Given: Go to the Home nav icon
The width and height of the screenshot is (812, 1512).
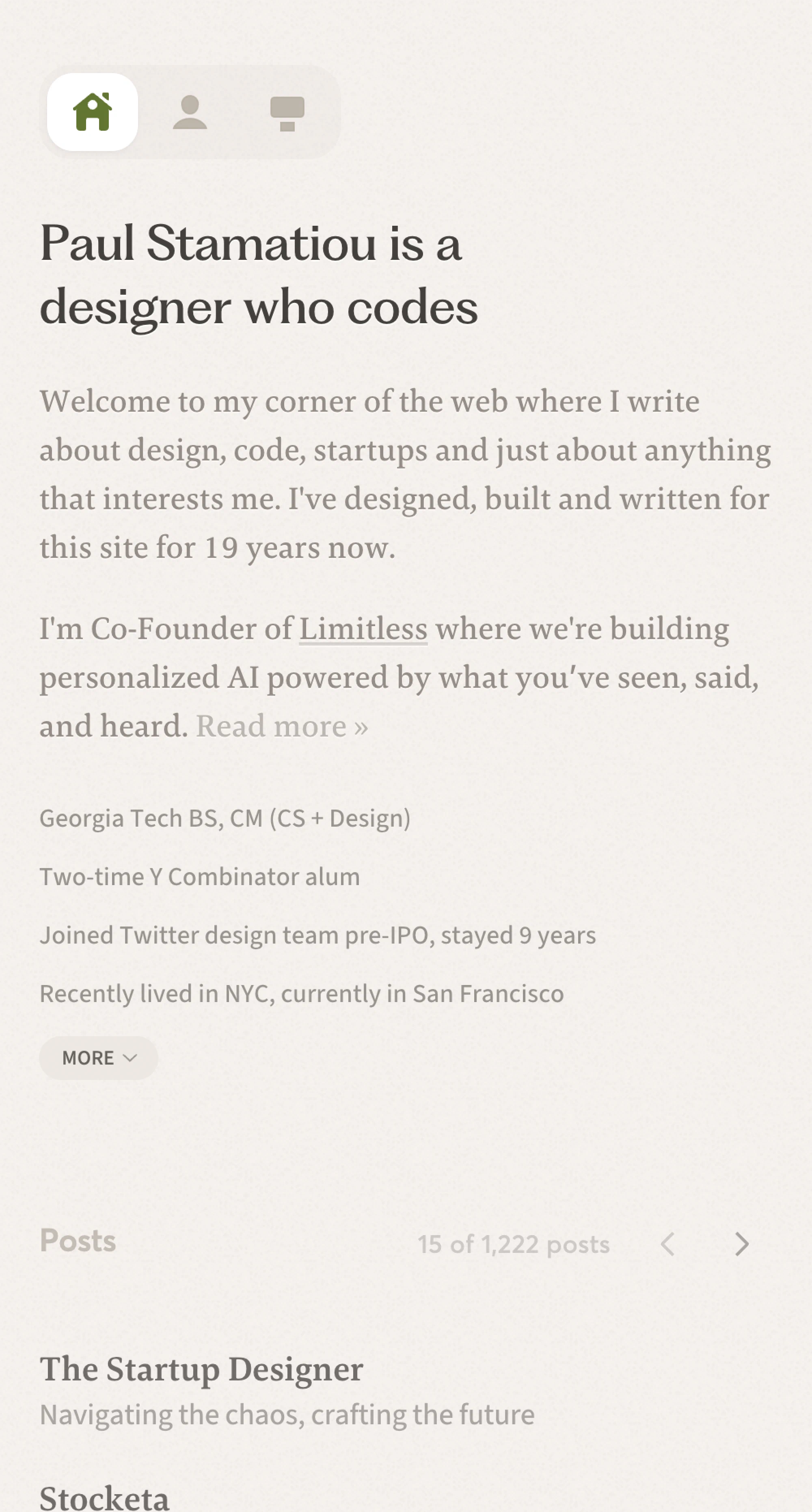Looking at the screenshot, I should 93,112.
